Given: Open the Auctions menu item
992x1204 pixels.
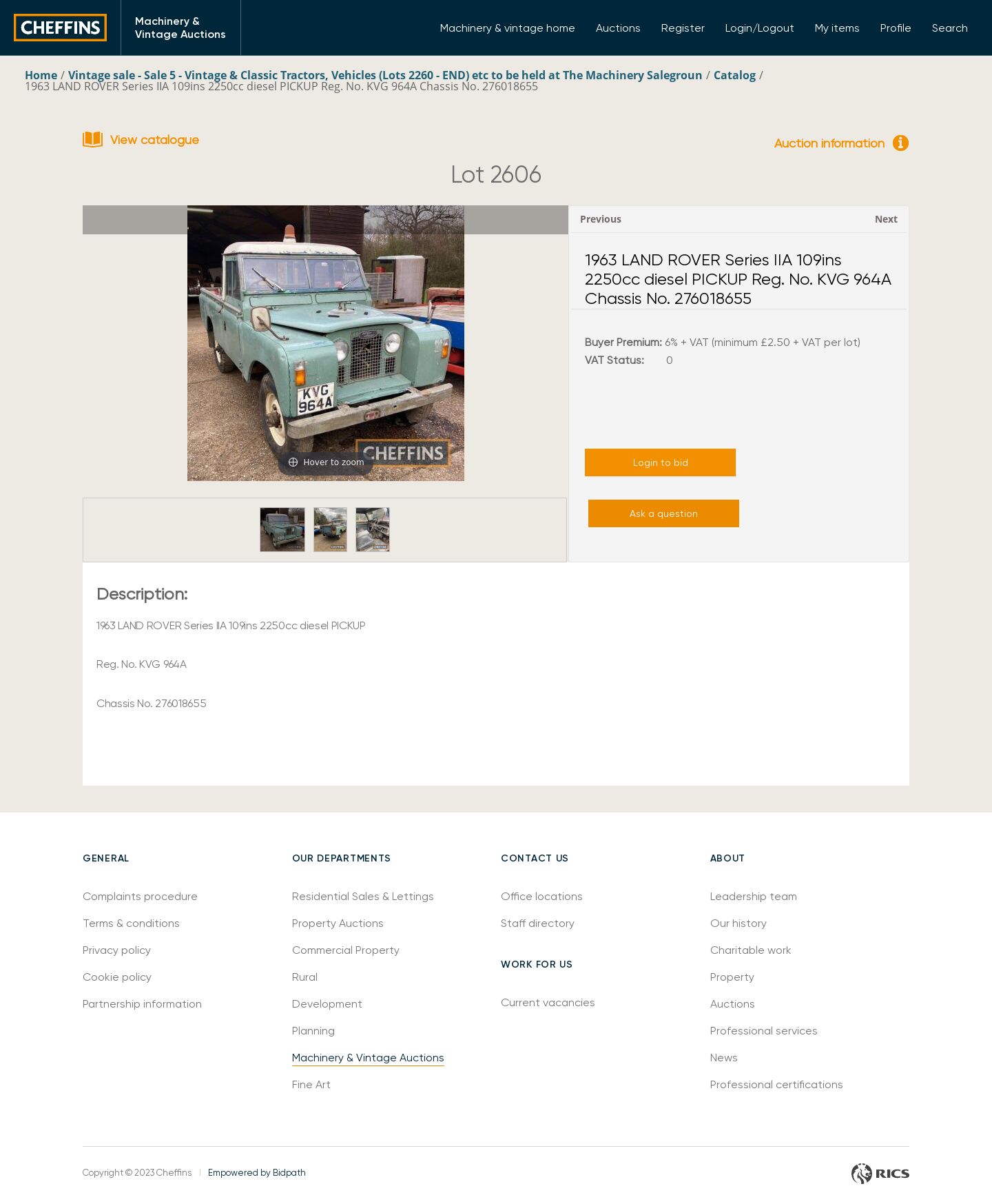Looking at the screenshot, I should 618,28.
